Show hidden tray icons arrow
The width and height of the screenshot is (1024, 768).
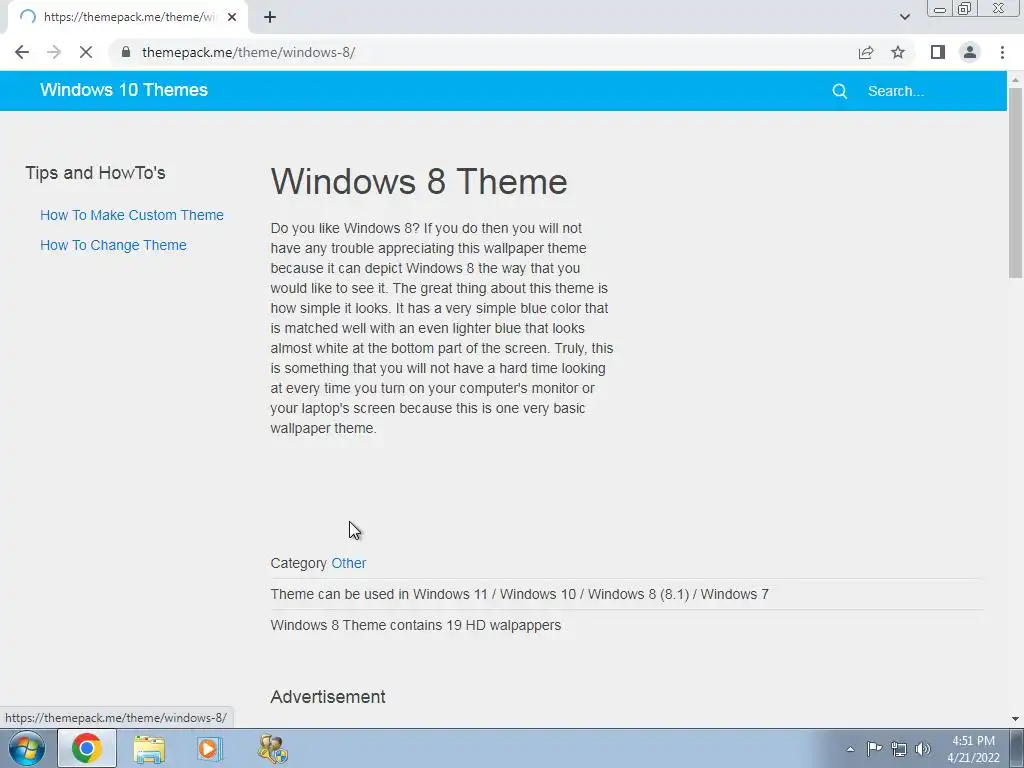coord(850,749)
